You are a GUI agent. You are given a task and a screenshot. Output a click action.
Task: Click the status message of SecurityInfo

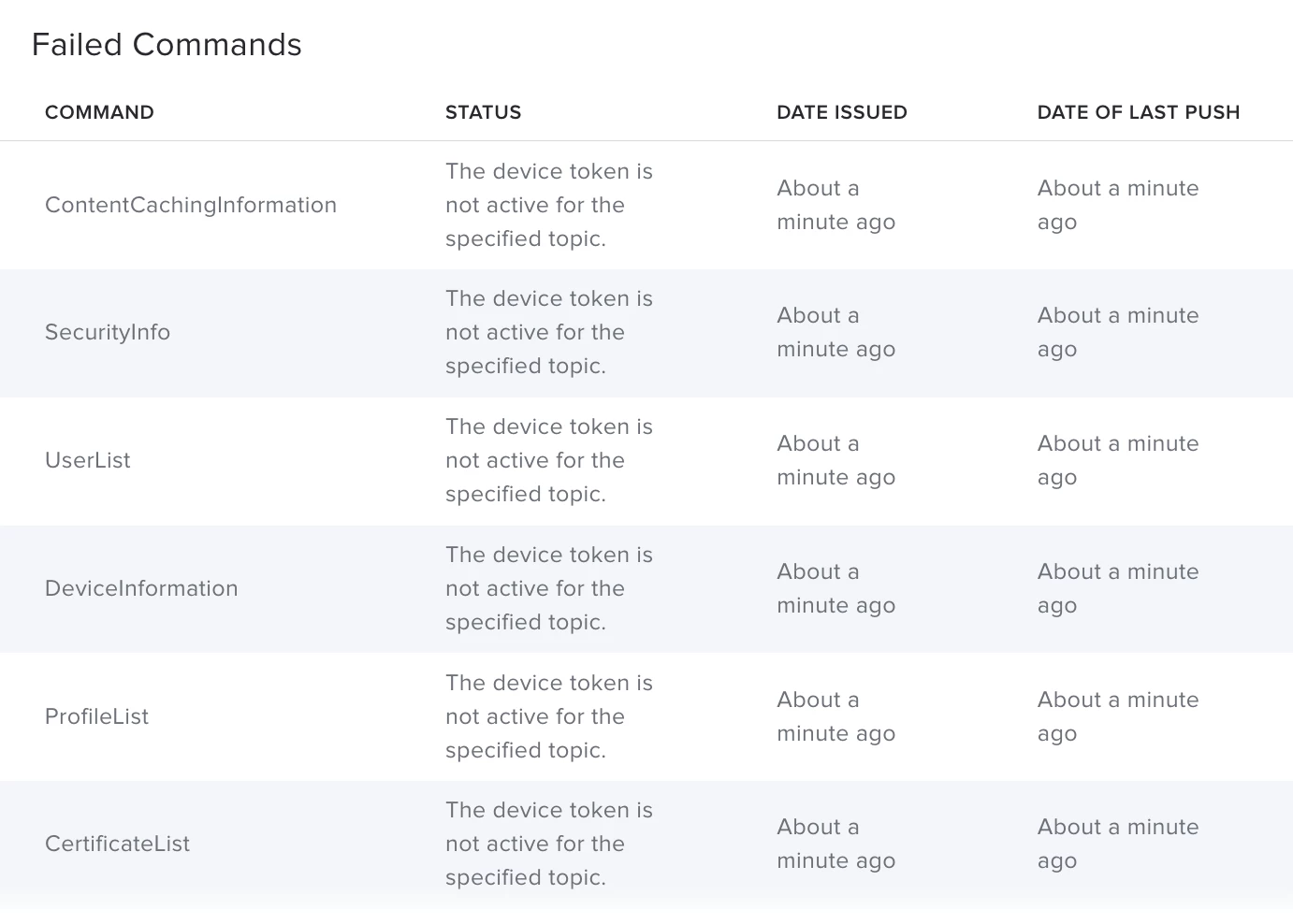pos(549,332)
